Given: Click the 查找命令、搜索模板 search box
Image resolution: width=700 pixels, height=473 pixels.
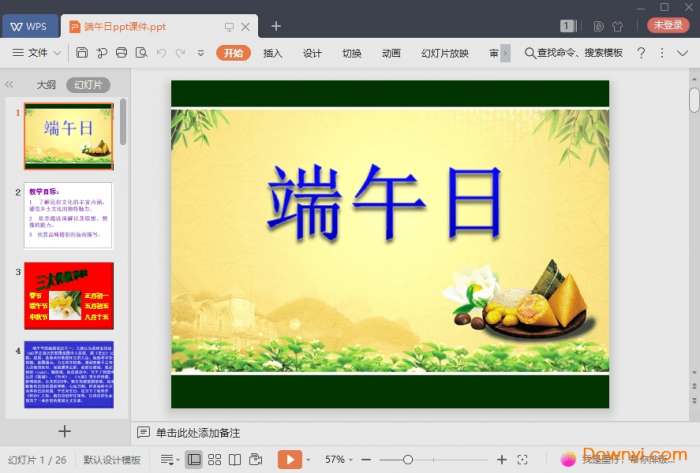Looking at the screenshot, I should [574, 53].
